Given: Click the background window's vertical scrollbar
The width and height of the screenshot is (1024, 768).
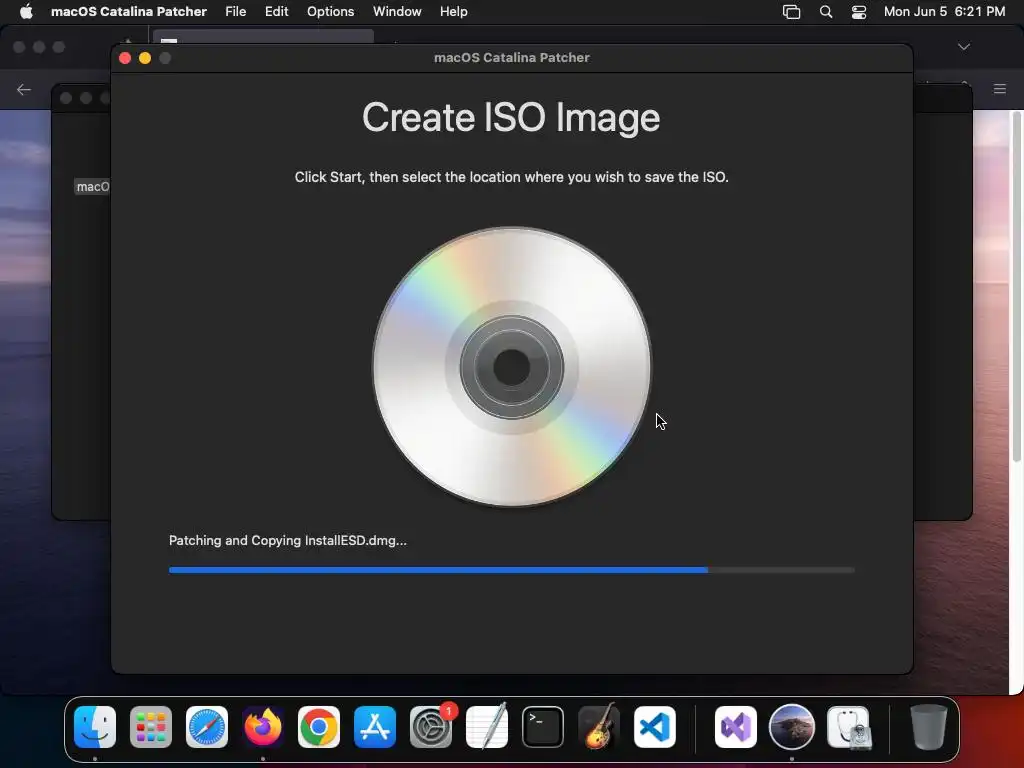Looking at the screenshot, I should 1016,287.
